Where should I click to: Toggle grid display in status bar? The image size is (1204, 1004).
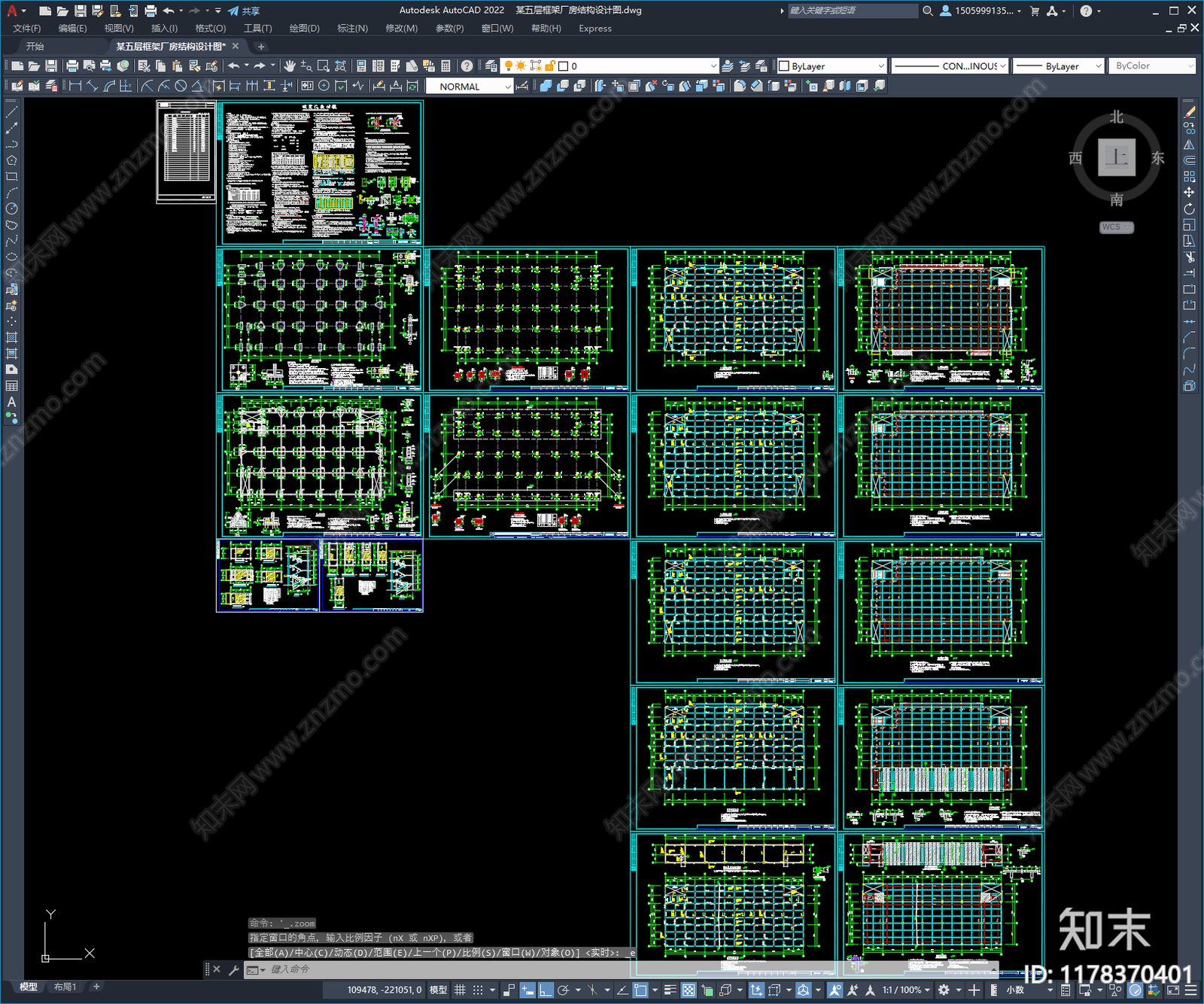click(460, 990)
